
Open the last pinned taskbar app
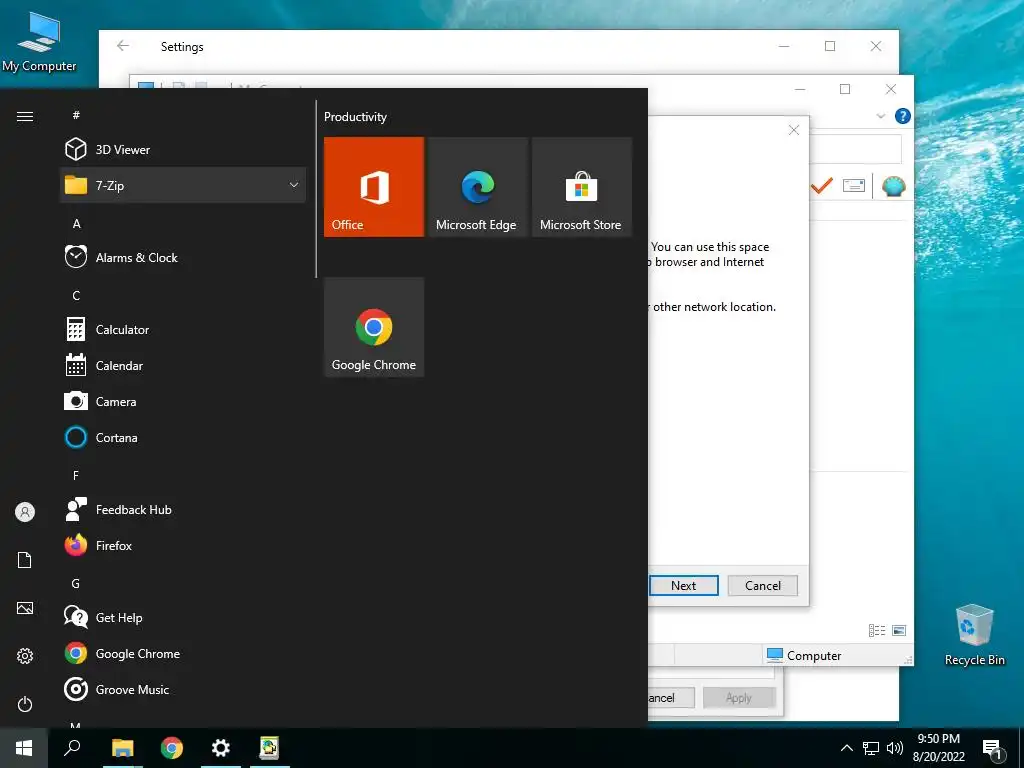click(x=269, y=748)
